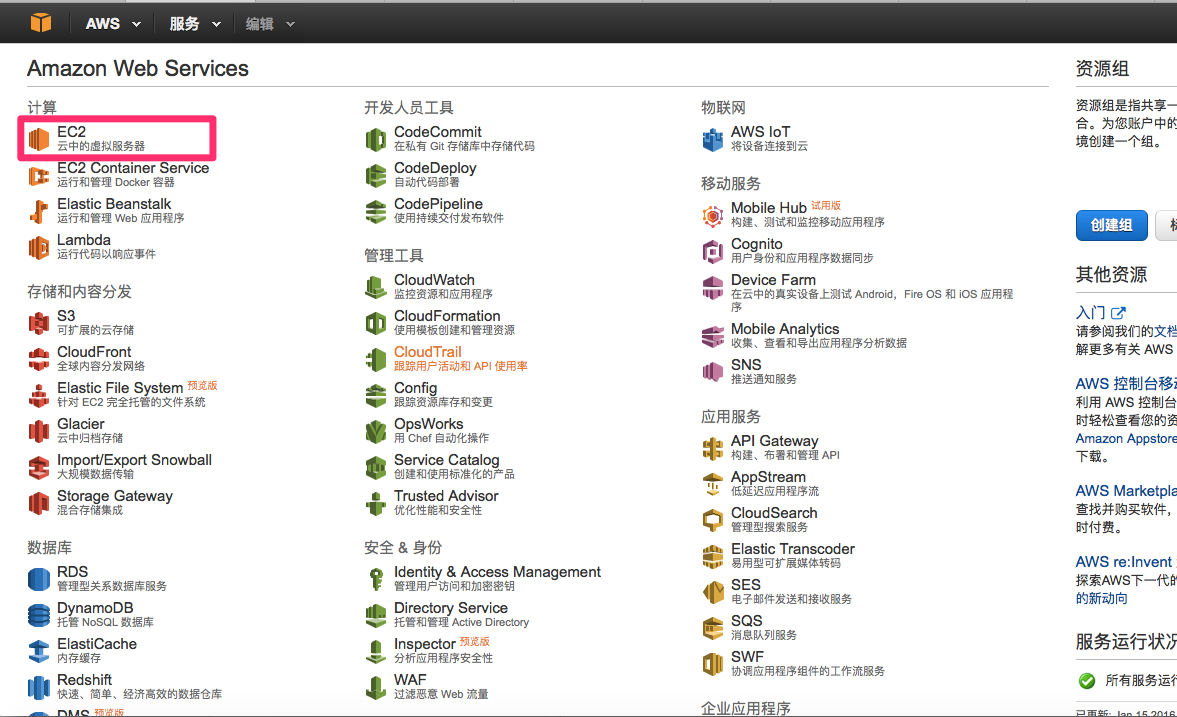Screen dimensions: 1177x717
Task: Open the SQS queue icon
Action: click(x=713, y=628)
